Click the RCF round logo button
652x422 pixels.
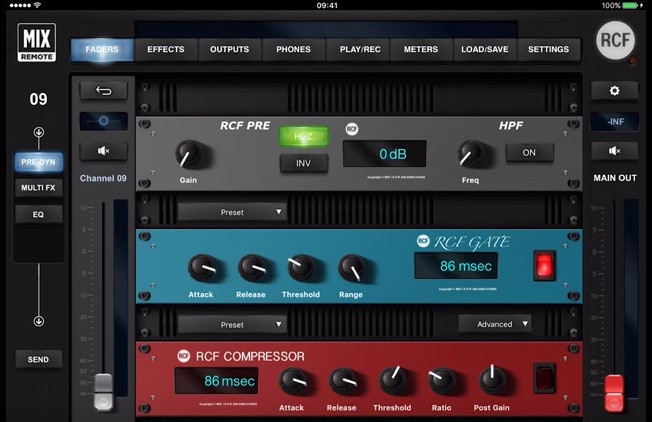point(615,41)
